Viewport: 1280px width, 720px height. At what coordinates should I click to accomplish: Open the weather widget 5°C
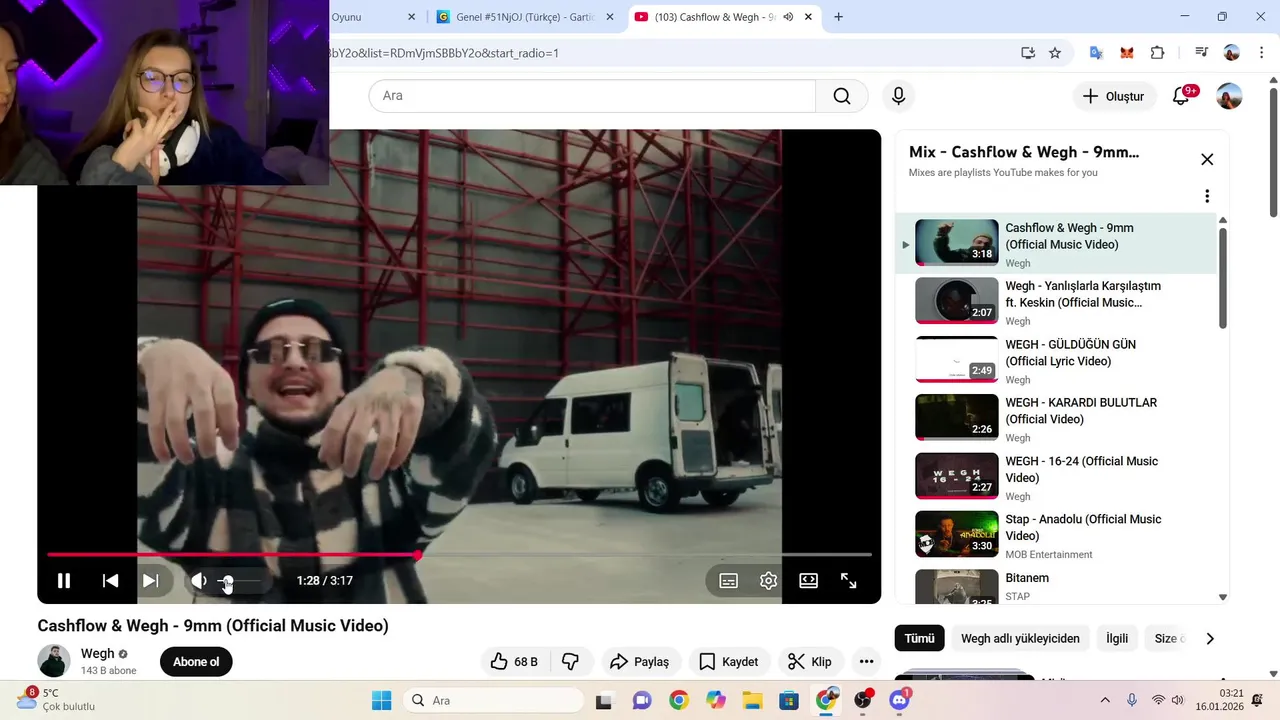(56, 699)
